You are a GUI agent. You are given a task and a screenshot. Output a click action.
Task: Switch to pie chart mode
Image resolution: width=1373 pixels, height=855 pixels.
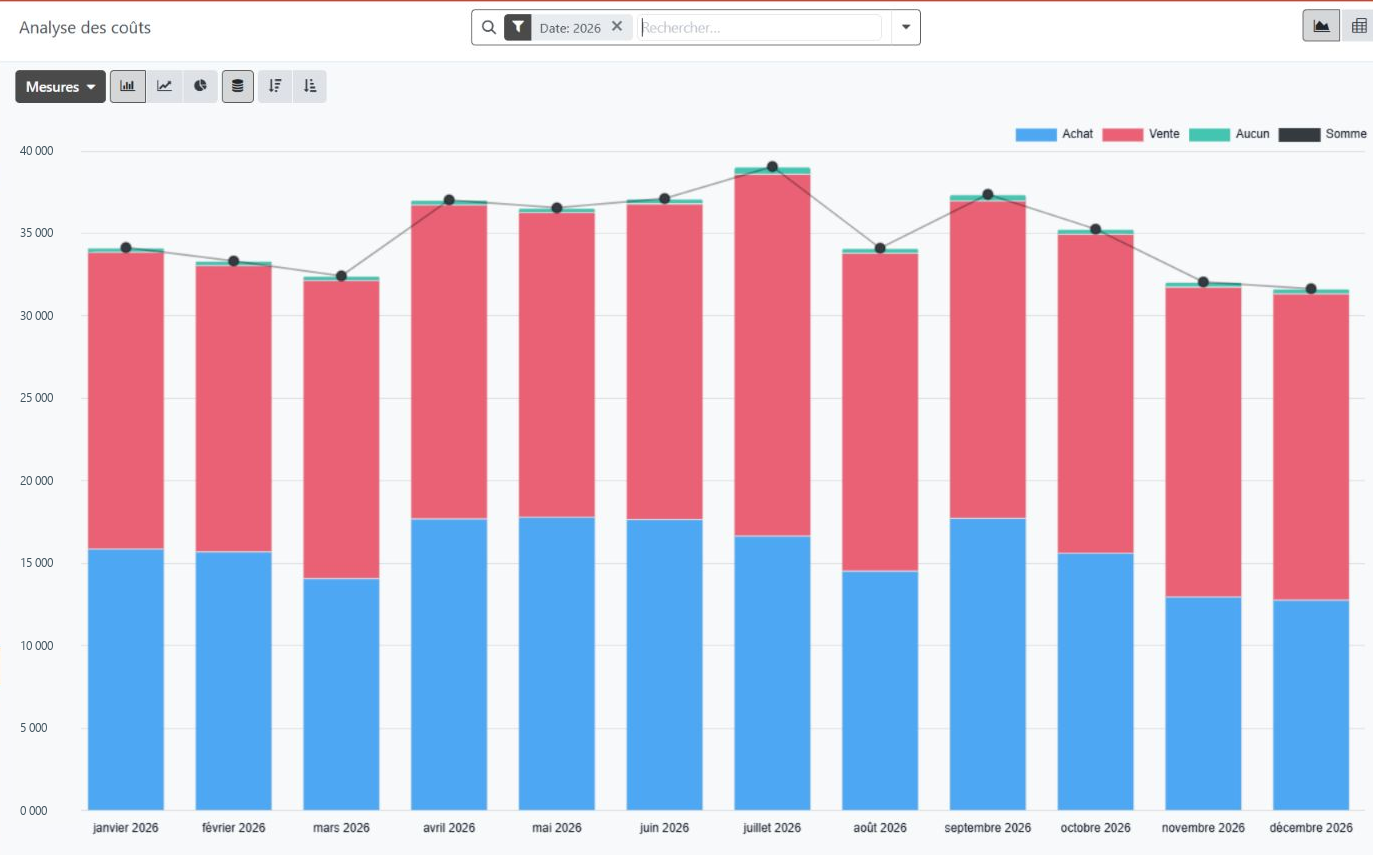click(x=200, y=86)
